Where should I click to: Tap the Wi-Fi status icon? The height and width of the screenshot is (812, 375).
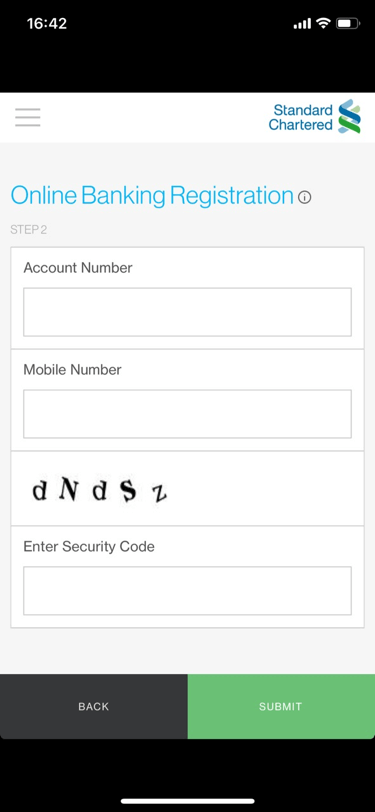point(324,23)
